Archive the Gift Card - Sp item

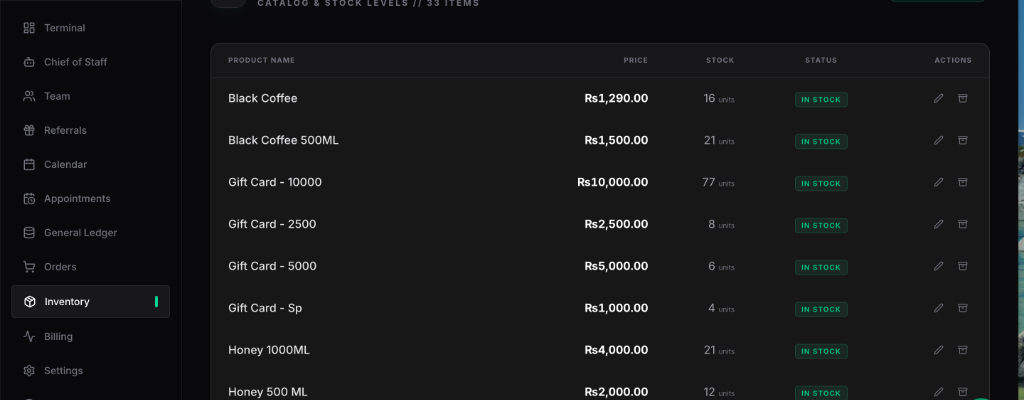(x=963, y=308)
